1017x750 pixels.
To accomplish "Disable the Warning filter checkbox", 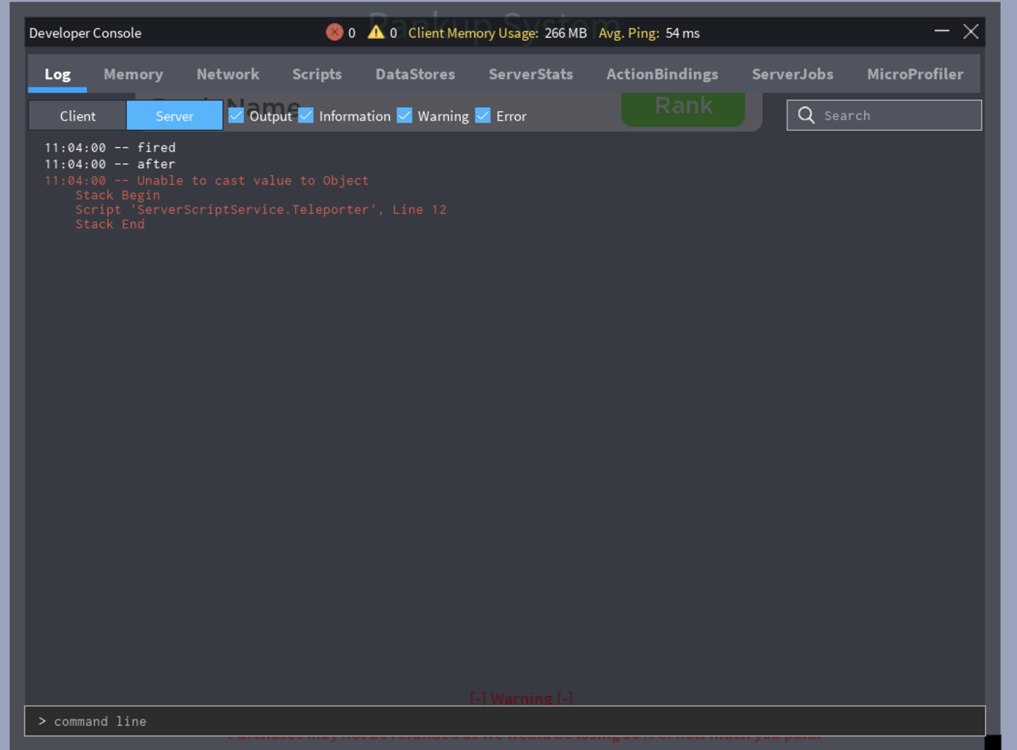I will (404, 116).
